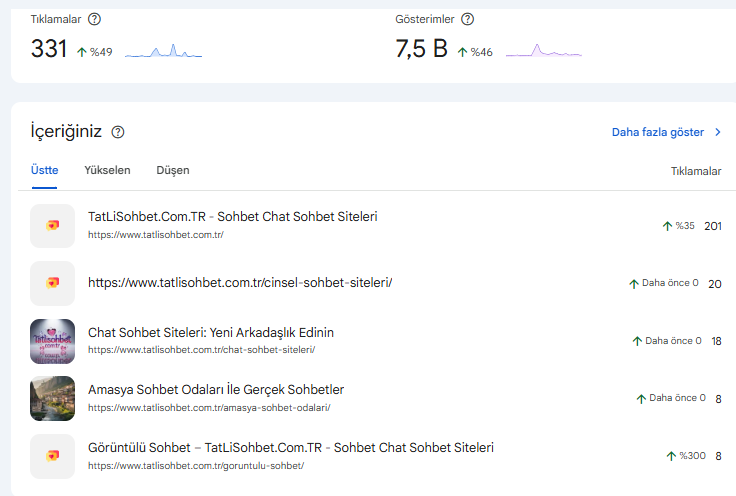The width and height of the screenshot is (736, 496).
Task: Click the %46 impressions change indicator
Action: click(475, 52)
